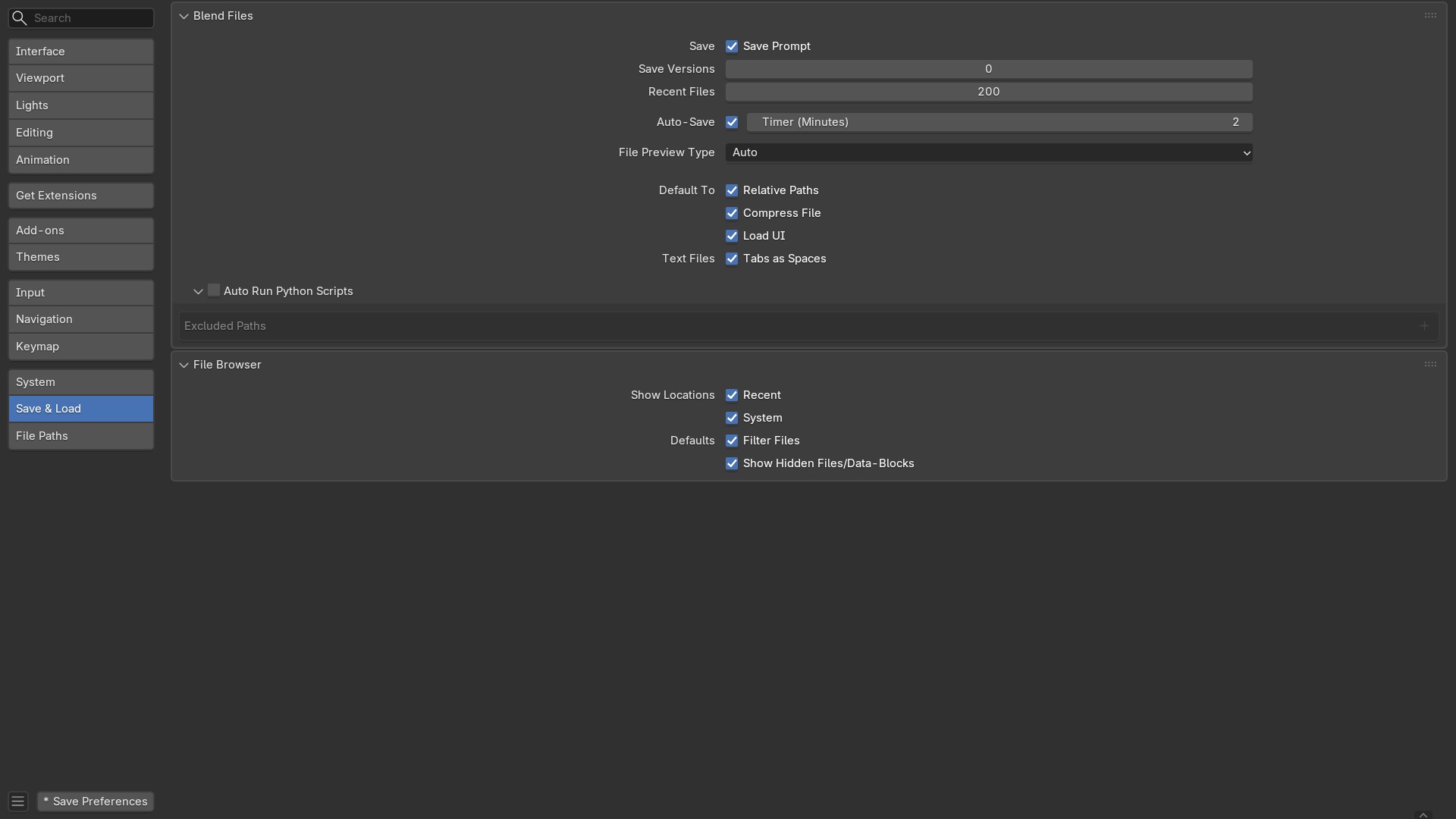The image size is (1456, 819).
Task: Disable the Auto-Save checkbox
Action: click(x=732, y=122)
